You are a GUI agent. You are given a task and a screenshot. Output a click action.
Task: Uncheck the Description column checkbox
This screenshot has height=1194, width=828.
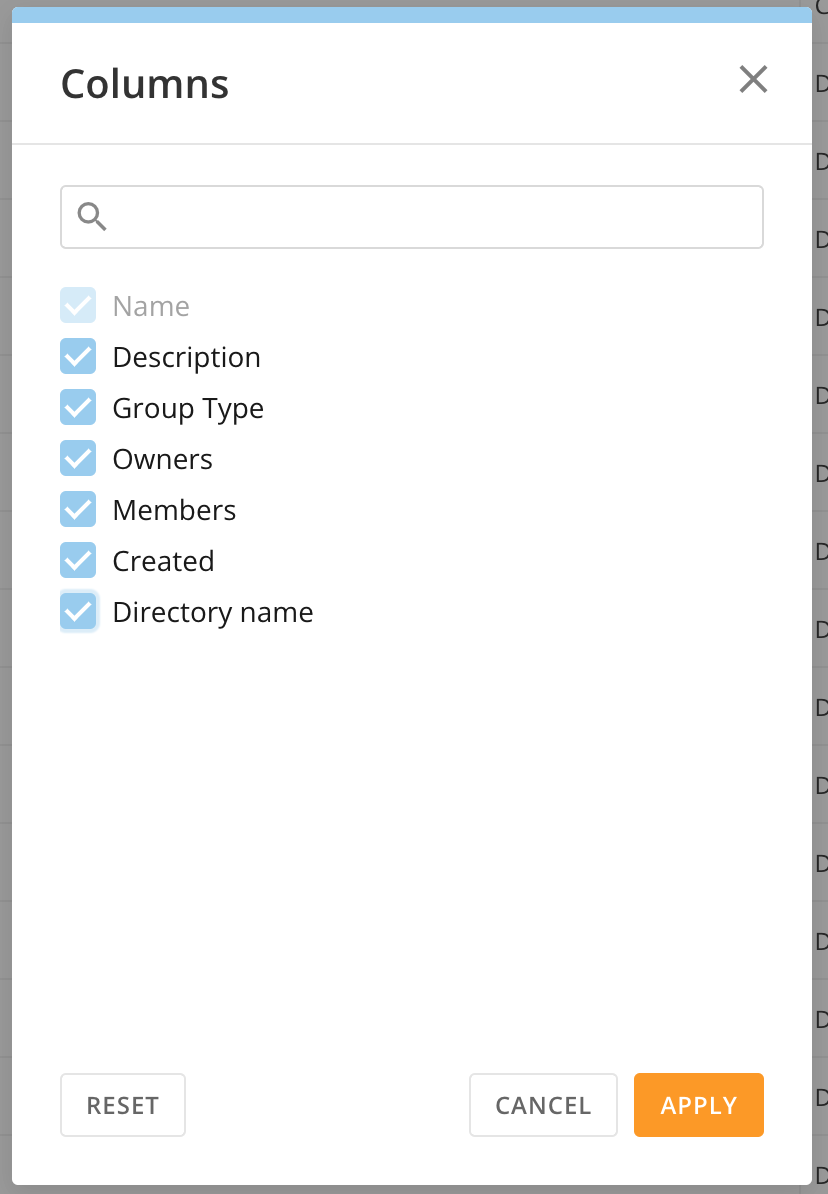click(78, 356)
